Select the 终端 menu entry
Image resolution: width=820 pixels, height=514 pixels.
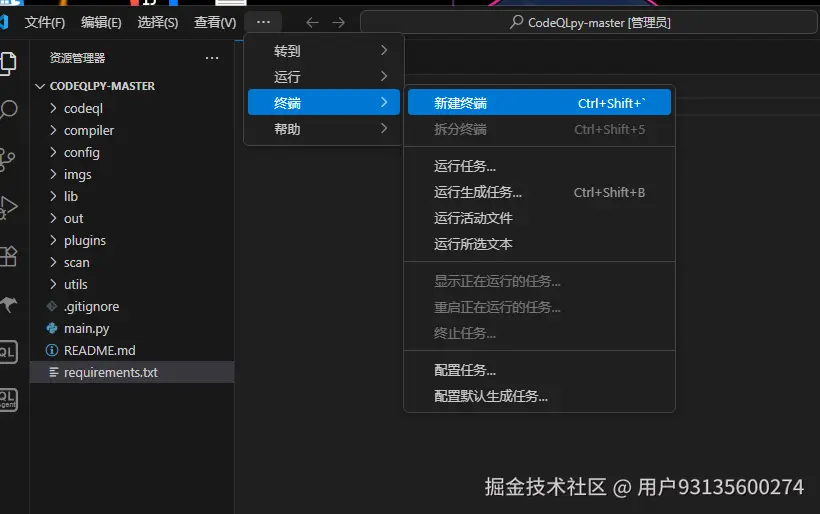(x=324, y=102)
